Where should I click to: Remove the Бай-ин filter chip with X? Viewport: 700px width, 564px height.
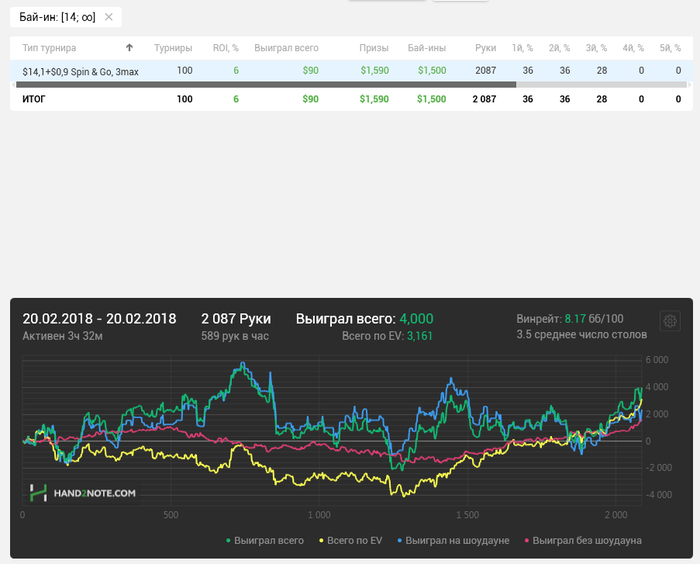(109, 17)
